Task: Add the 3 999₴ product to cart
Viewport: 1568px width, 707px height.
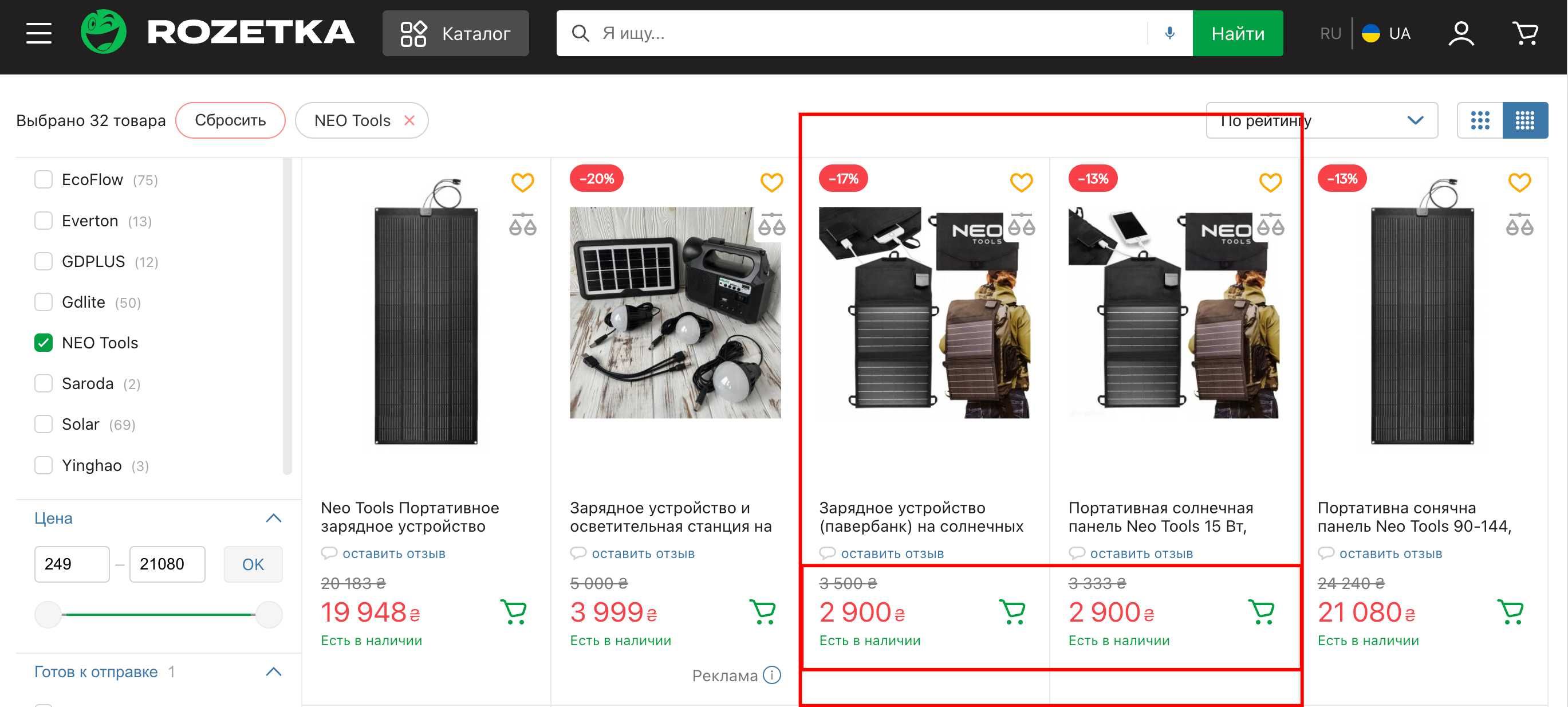Action: point(763,611)
